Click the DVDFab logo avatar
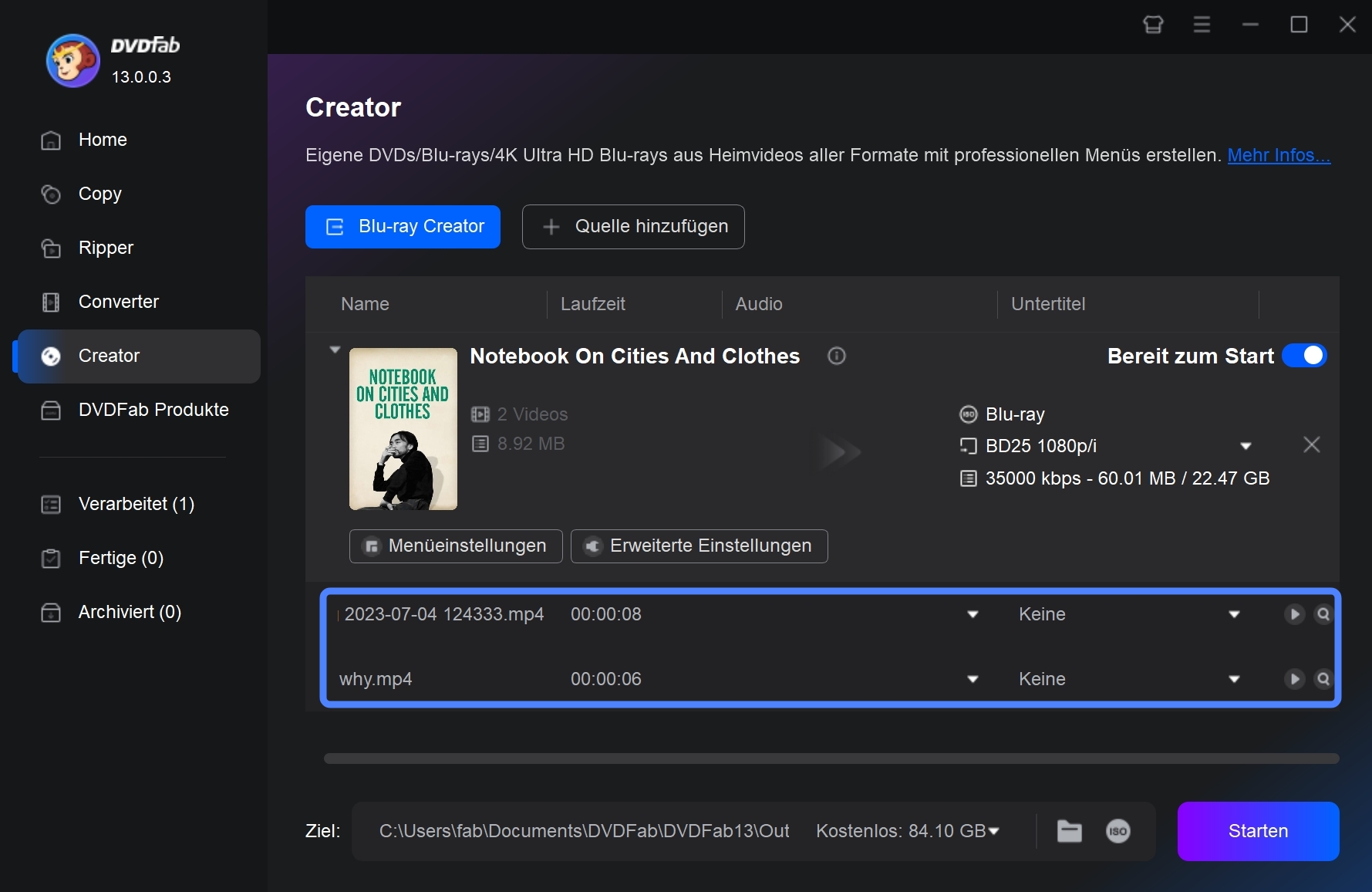The height and width of the screenshot is (892, 1372). (x=72, y=60)
